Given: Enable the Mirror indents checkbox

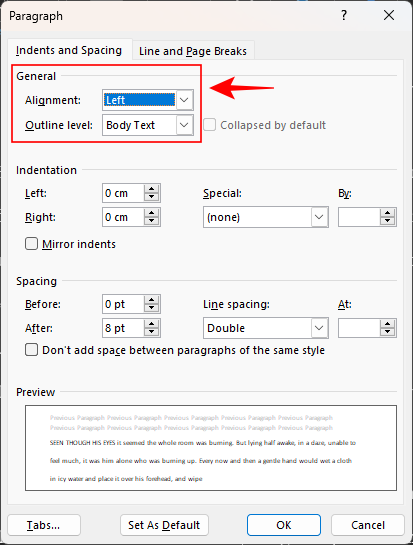Looking at the screenshot, I should (31, 244).
